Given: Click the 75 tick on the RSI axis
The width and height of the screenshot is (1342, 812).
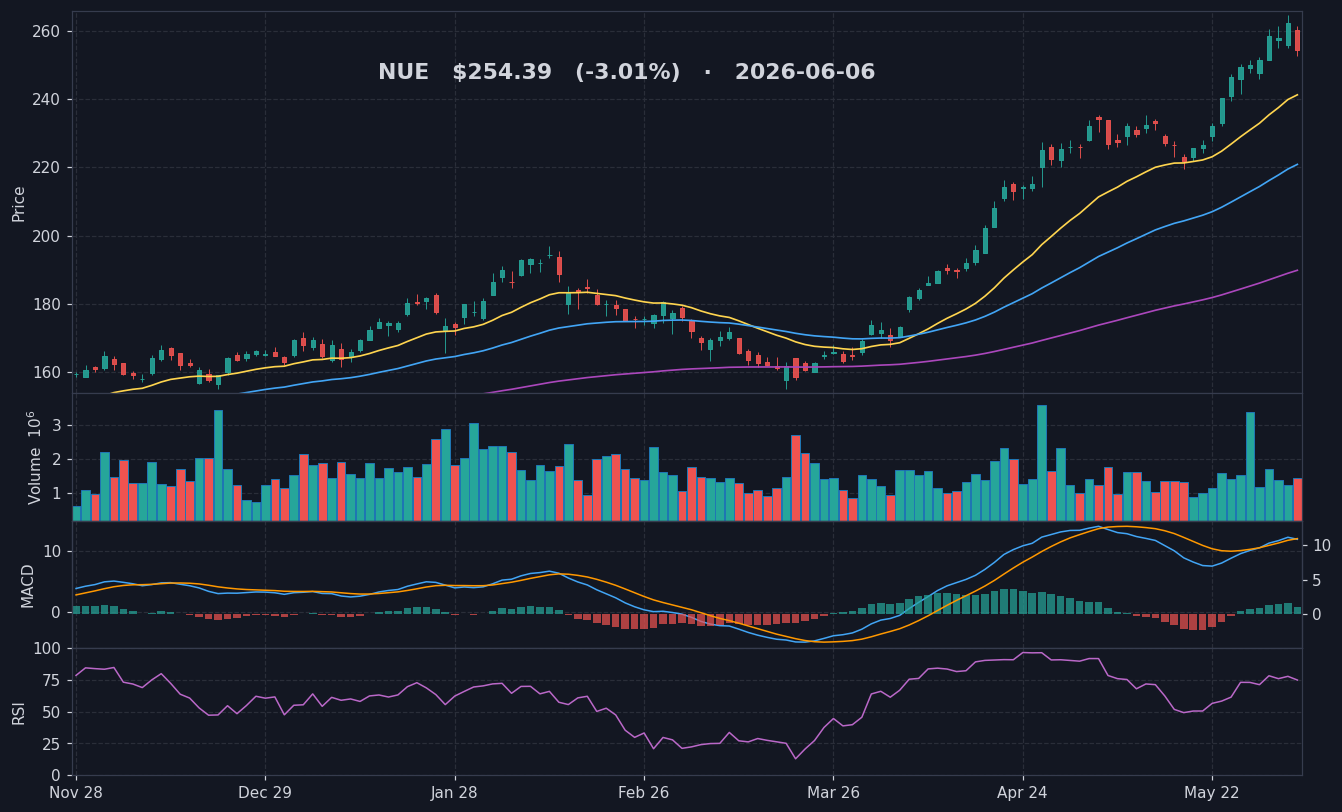Looking at the screenshot, I should (x=52, y=681).
